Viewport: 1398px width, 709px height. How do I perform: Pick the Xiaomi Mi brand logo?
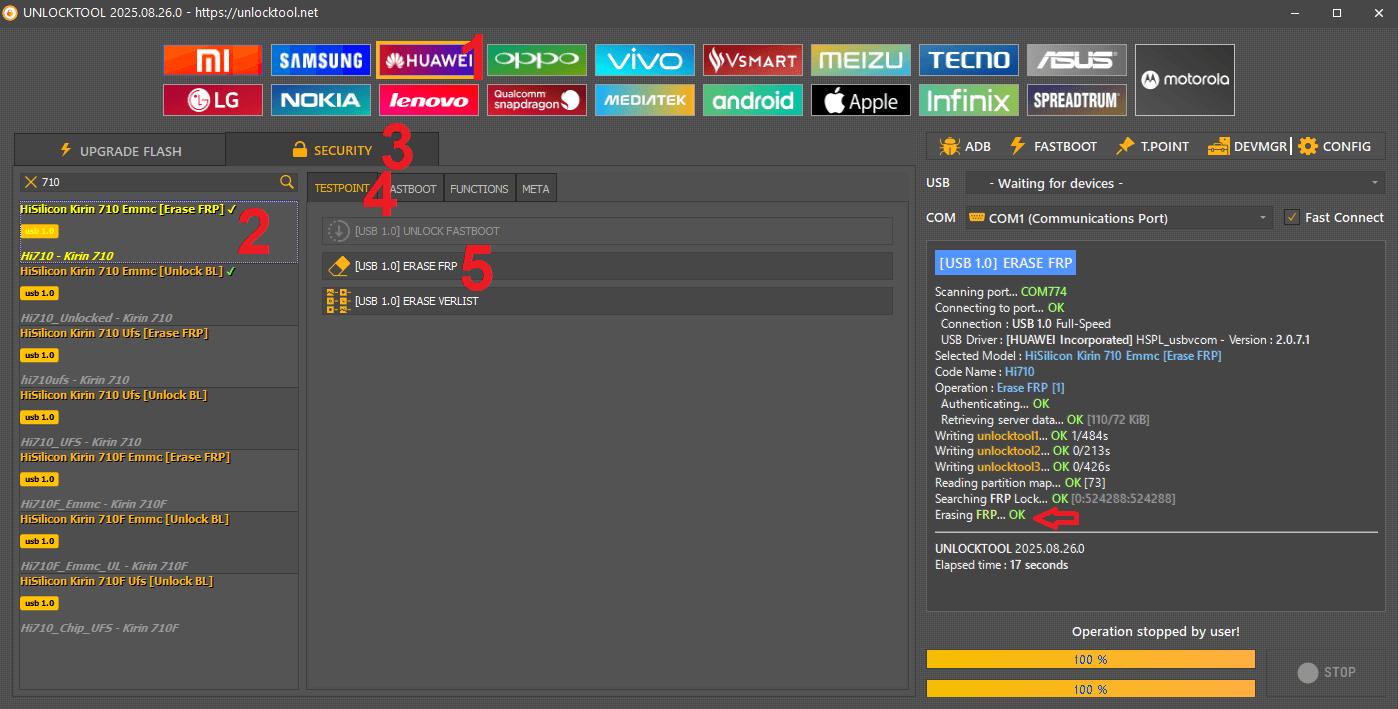point(212,60)
